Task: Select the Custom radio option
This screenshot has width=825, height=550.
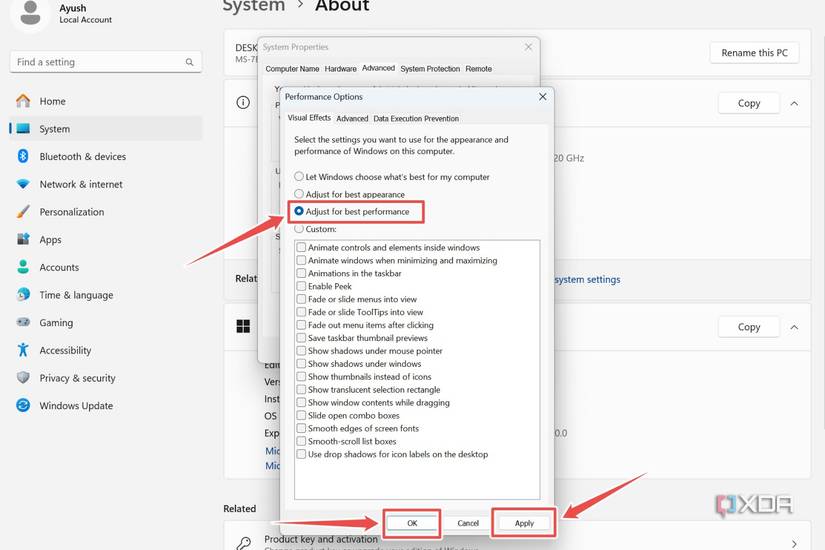Action: click(x=299, y=228)
